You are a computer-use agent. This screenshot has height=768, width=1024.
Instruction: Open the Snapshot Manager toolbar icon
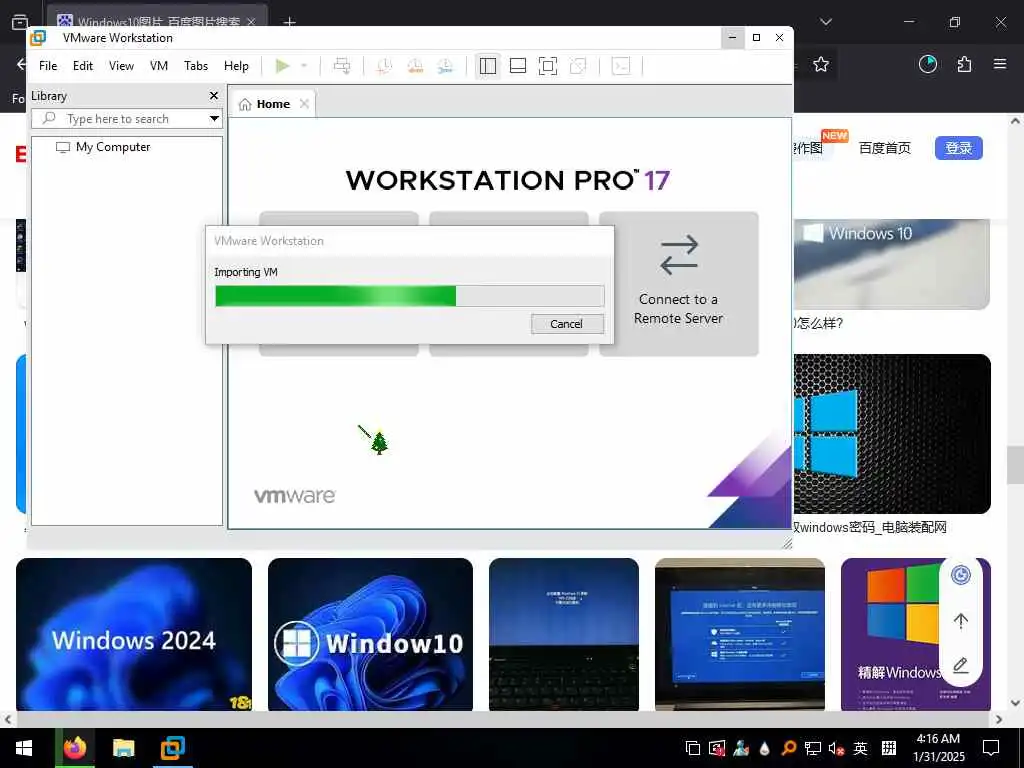tap(445, 66)
